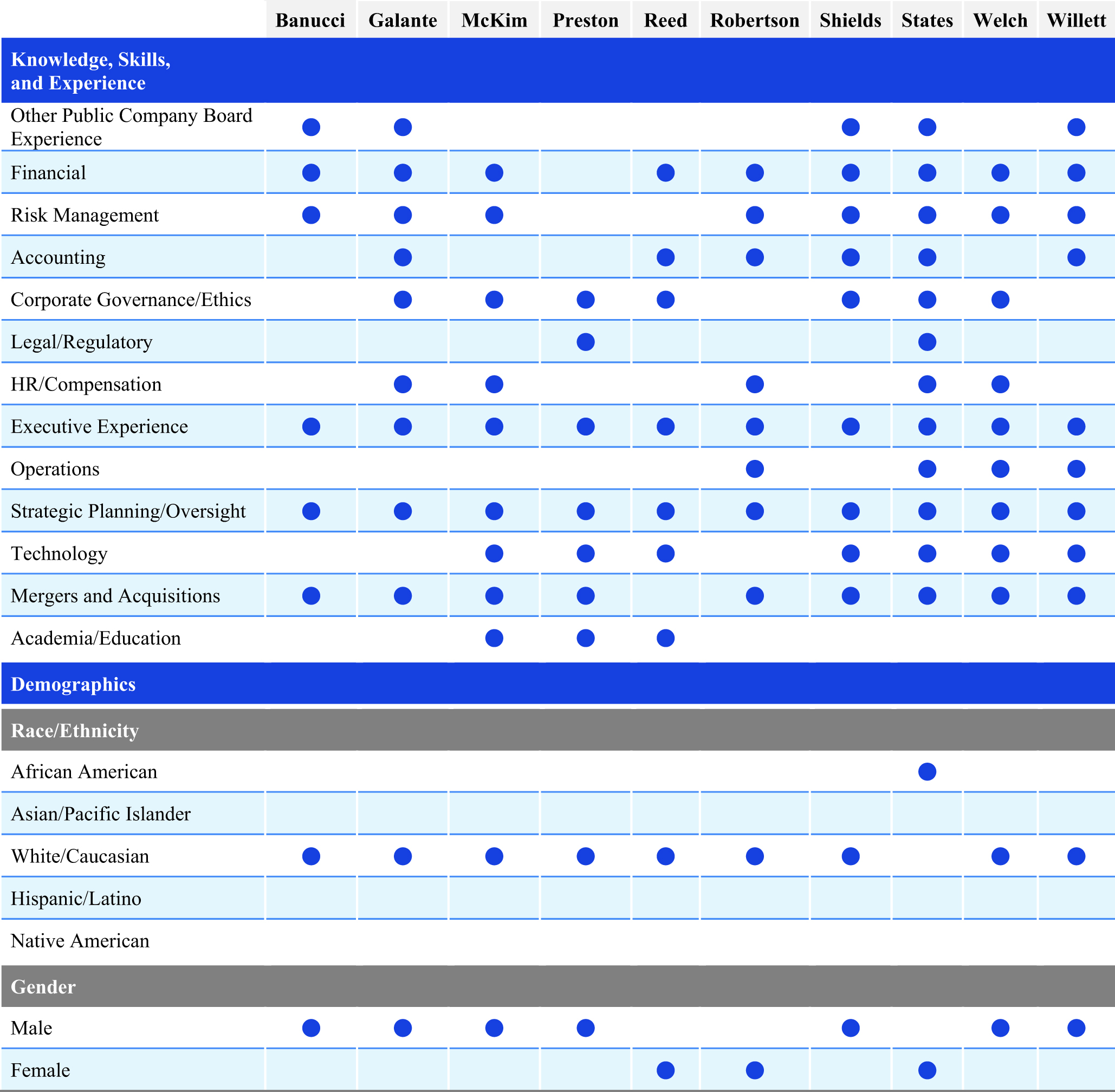Click the Knowledge, Skills, and Experience header

point(90,70)
